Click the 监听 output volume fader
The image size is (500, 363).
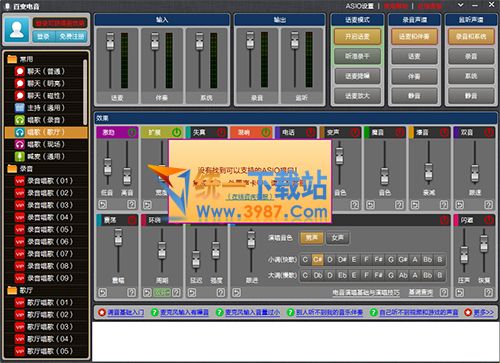[x=295, y=42]
